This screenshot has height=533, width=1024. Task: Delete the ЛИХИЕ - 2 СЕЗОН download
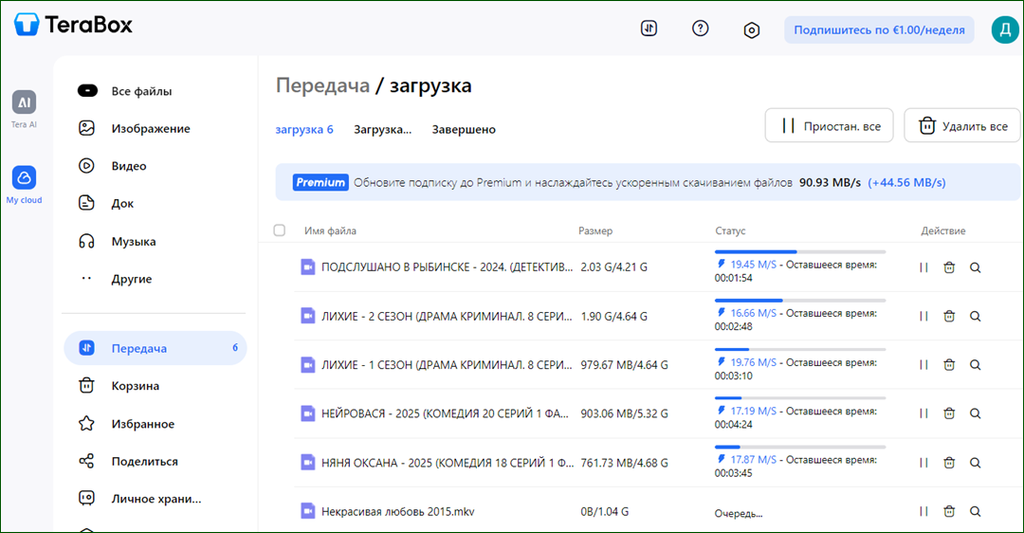949,316
